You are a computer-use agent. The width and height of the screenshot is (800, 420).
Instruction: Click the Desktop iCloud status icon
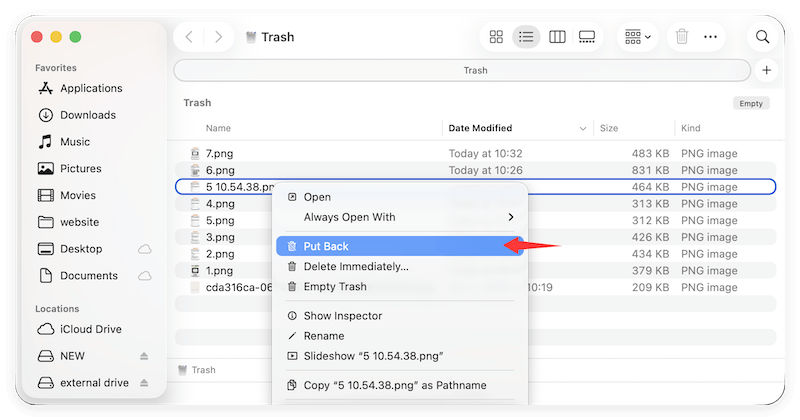point(145,249)
